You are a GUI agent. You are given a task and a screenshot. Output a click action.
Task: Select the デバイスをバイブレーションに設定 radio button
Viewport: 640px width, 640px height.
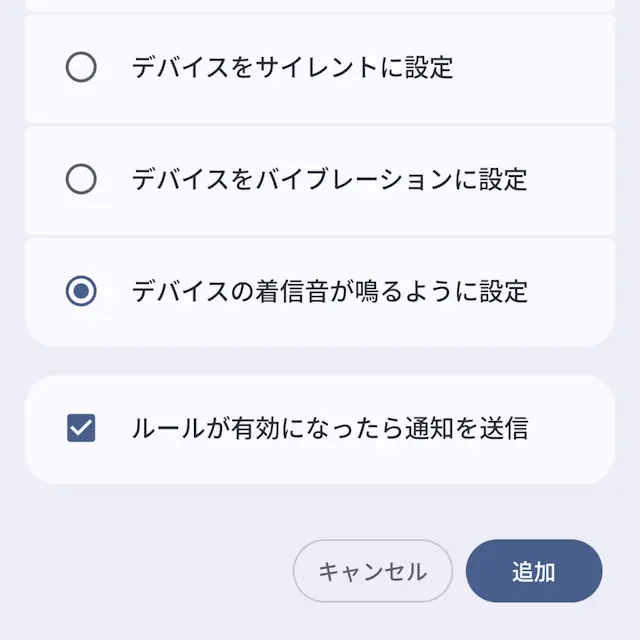click(81, 180)
